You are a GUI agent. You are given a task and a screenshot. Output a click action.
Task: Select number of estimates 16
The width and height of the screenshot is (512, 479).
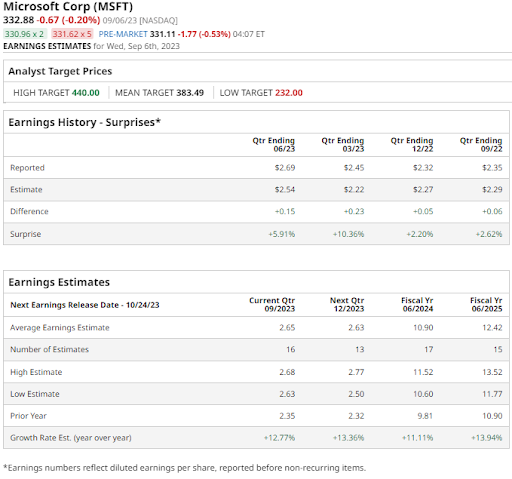[x=291, y=349]
